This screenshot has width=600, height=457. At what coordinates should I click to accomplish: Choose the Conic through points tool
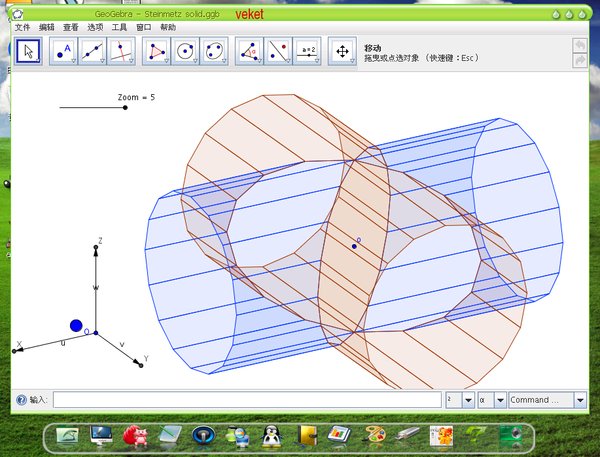pyautogui.click(x=213, y=51)
